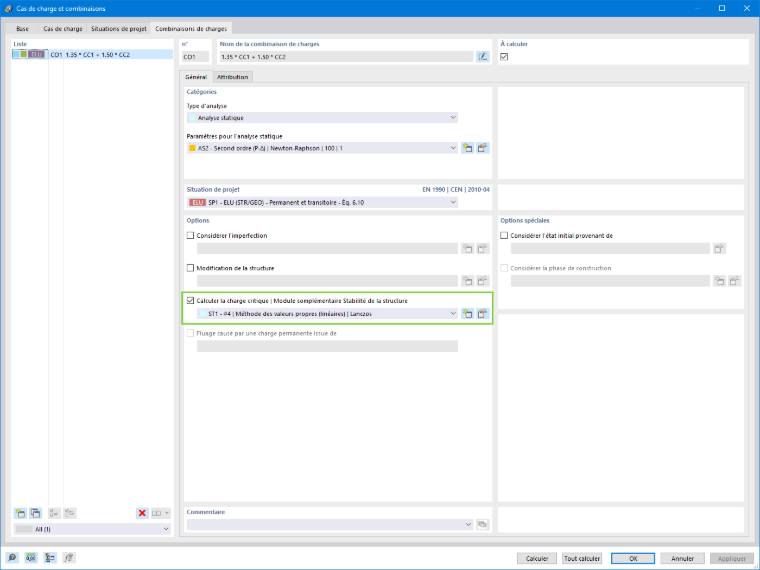Click the Appliquer button
The image size is (760, 570).
732,558
